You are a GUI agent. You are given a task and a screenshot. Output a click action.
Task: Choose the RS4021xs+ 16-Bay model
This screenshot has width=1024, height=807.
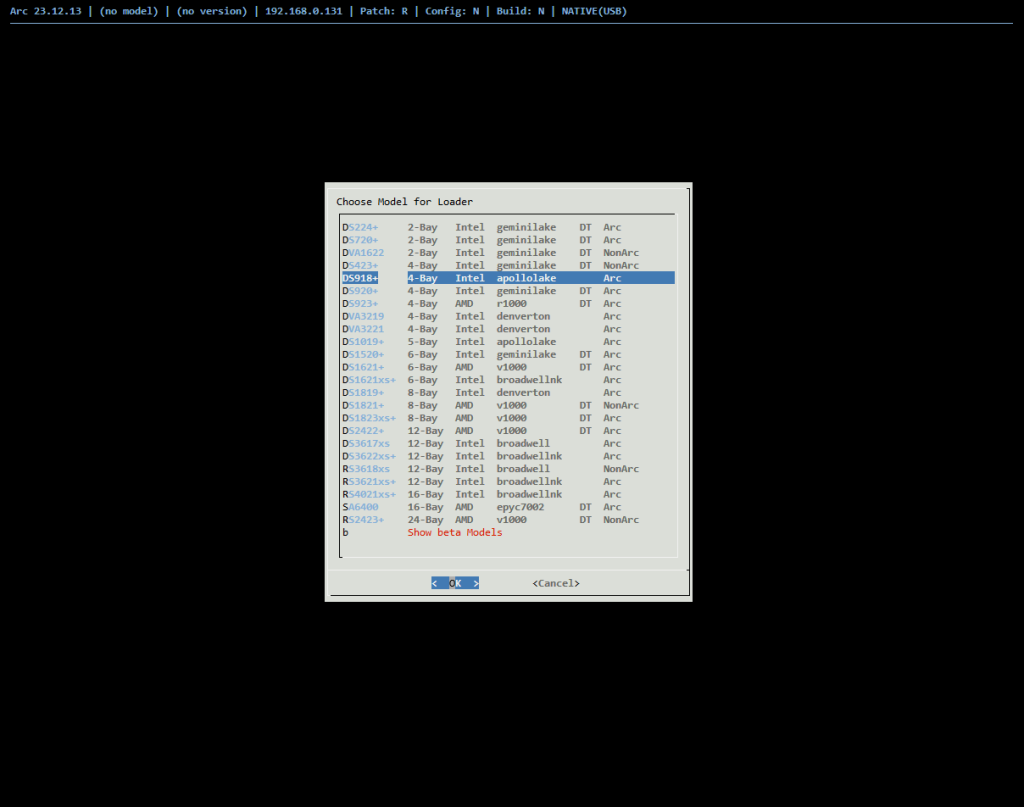(x=369, y=494)
